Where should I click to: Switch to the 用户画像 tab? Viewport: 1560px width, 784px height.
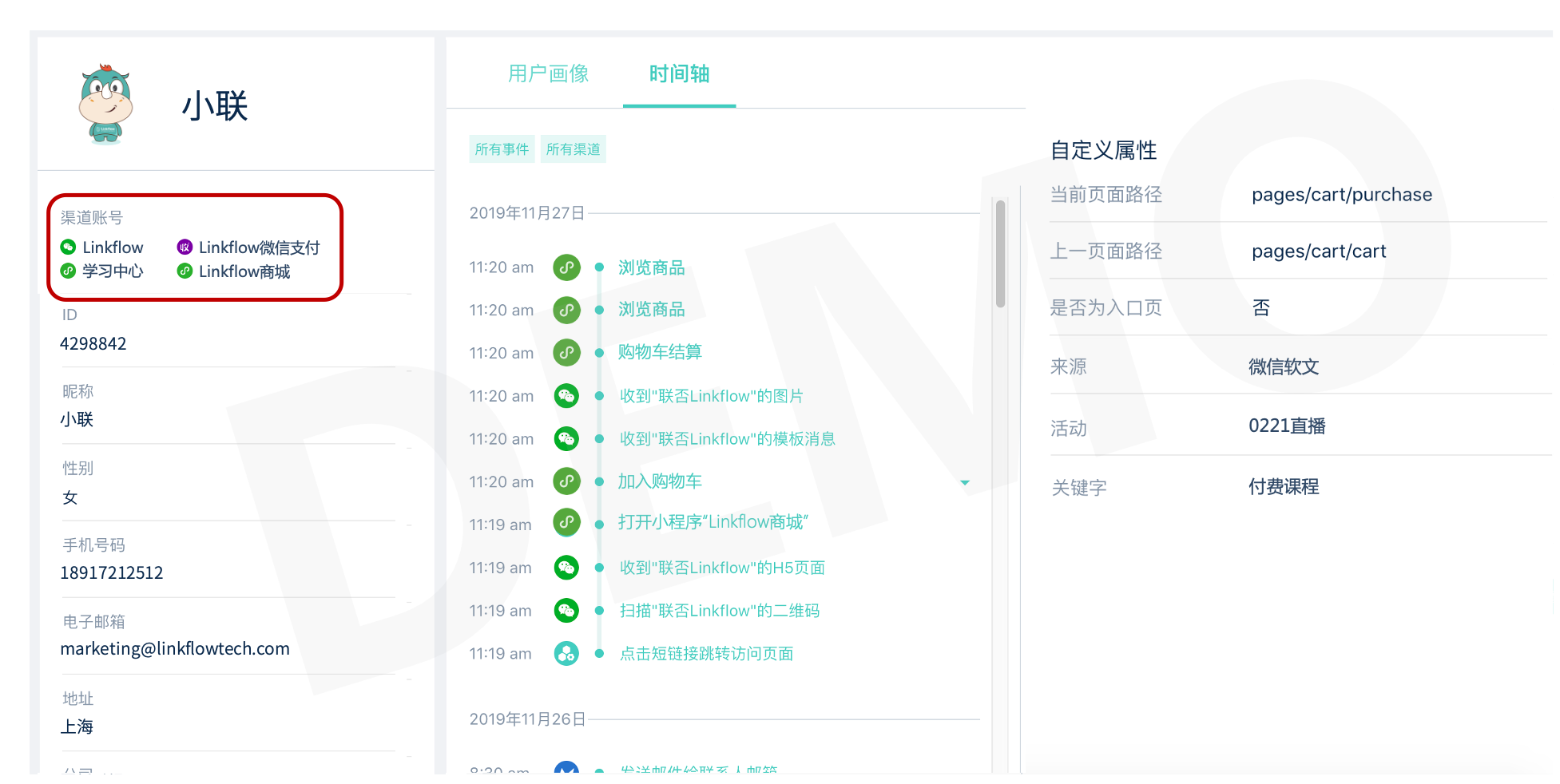pyautogui.click(x=549, y=74)
